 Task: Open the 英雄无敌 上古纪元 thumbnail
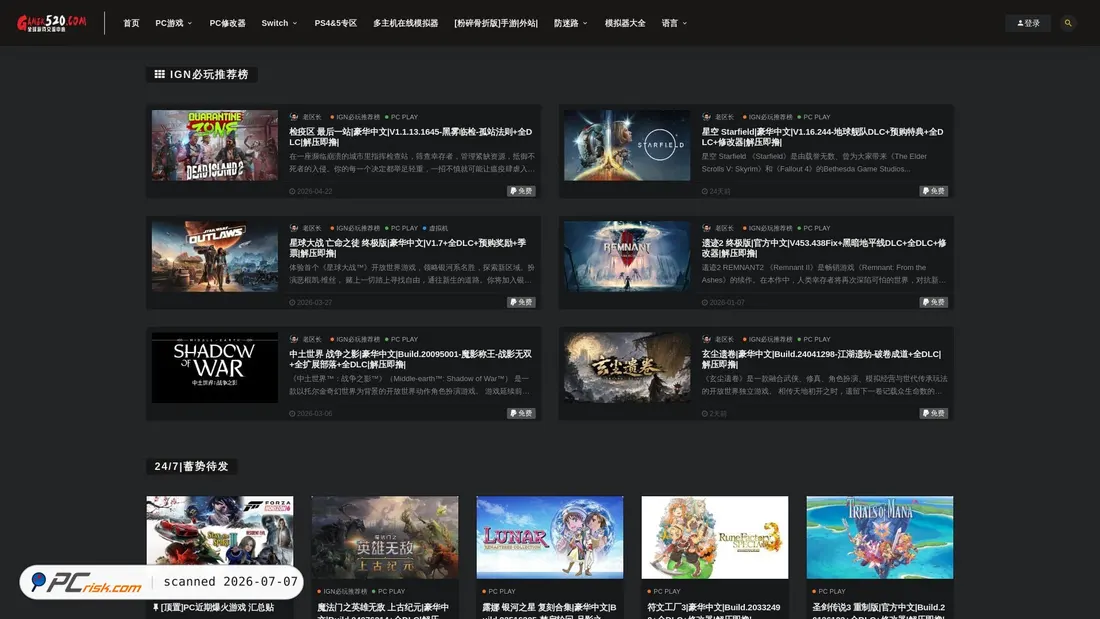385,538
